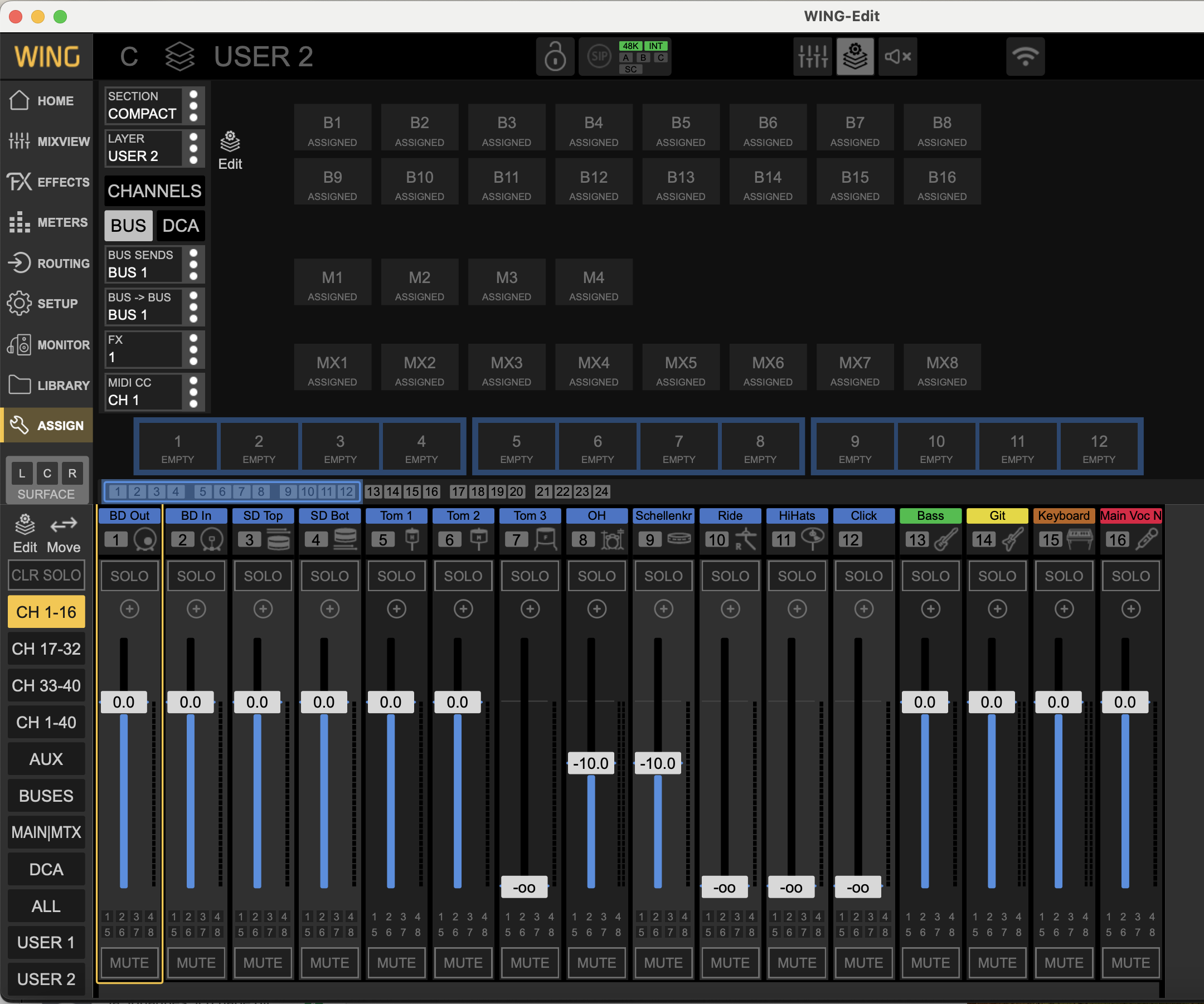This screenshot has height=1004, width=1204.
Task: Click the OH drum kit icon
Action: (613, 539)
